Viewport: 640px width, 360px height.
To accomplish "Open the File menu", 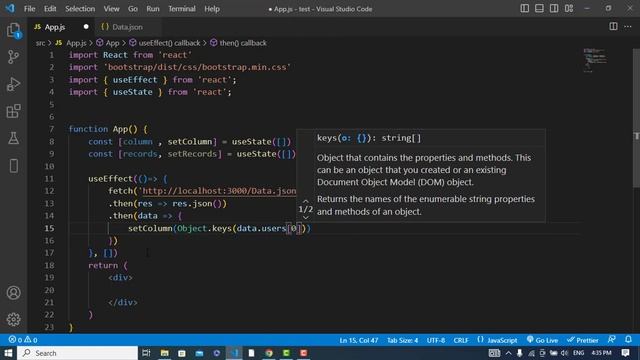I will coord(29,9).
